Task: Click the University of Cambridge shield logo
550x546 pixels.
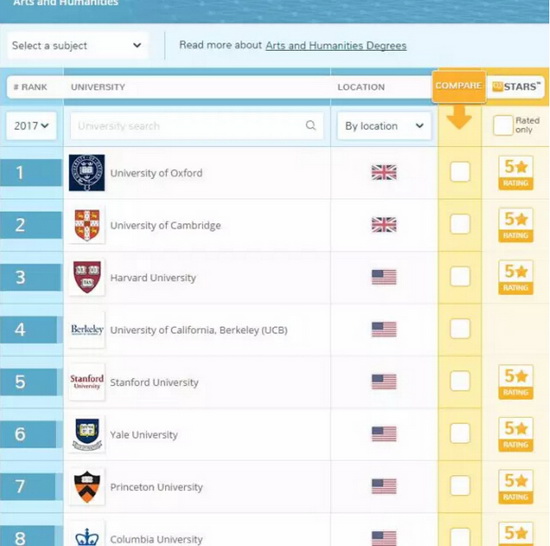Action: click(87, 225)
